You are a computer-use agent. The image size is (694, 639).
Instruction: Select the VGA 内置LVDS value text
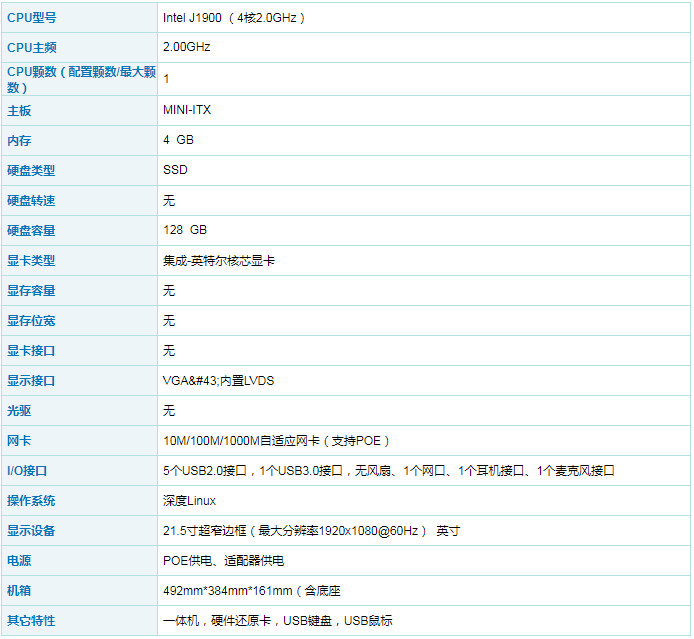(218, 380)
